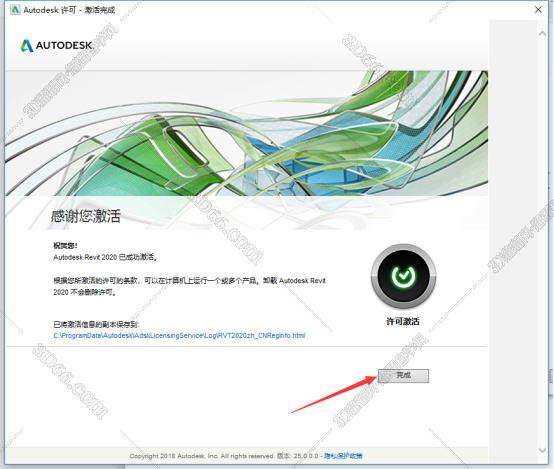Click the 许可激活 label under the icon

coord(403,321)
